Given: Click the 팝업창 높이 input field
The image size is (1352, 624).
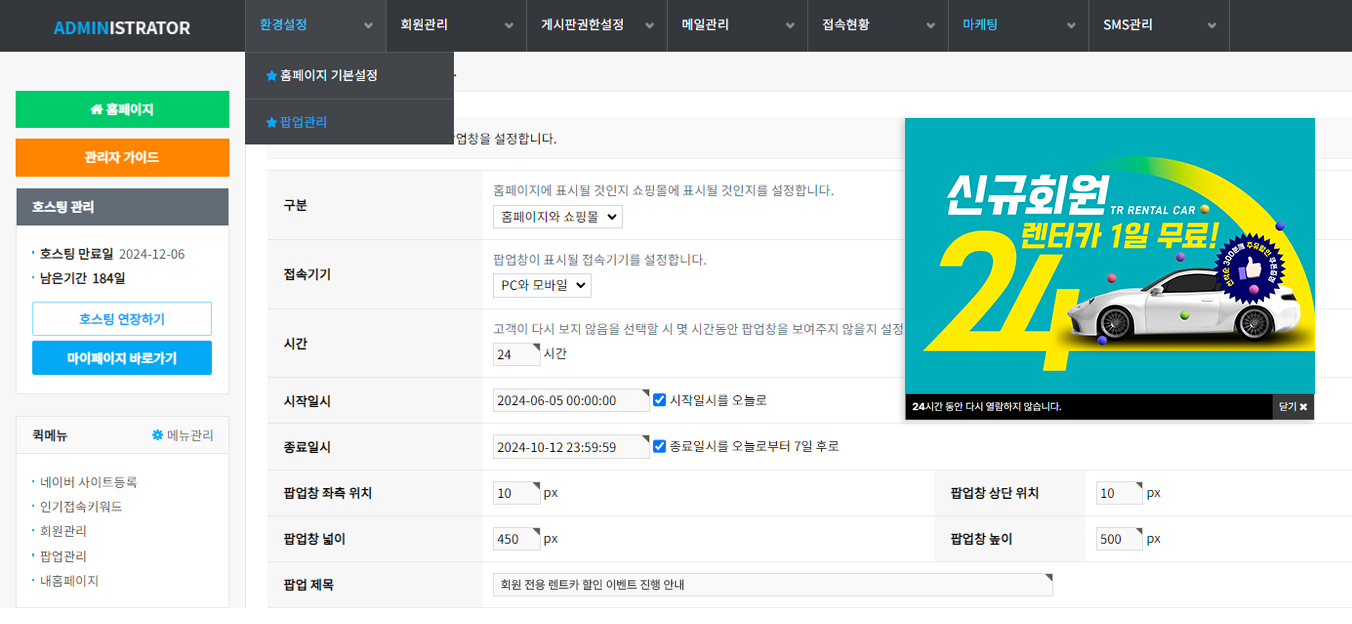Looking at the screenshot, I should (x=1119, y=539).
